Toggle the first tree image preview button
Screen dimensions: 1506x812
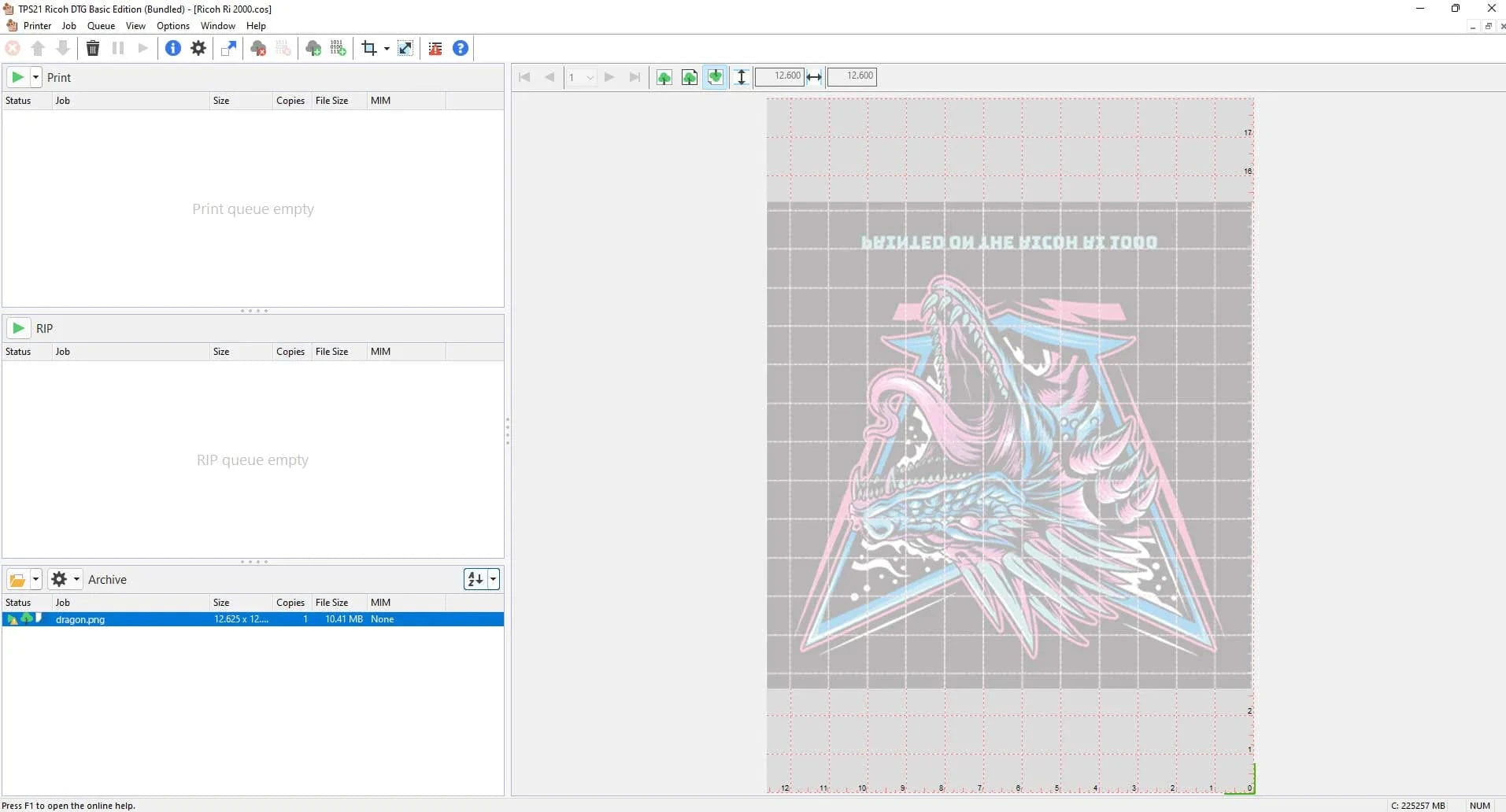point(664,77)
